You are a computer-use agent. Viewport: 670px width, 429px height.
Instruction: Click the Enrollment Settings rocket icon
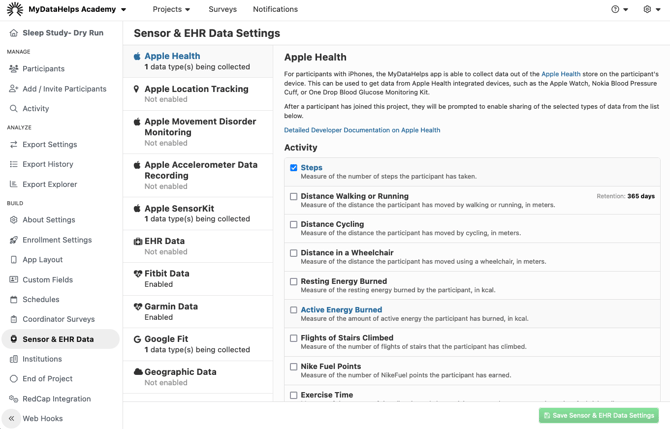13,240
